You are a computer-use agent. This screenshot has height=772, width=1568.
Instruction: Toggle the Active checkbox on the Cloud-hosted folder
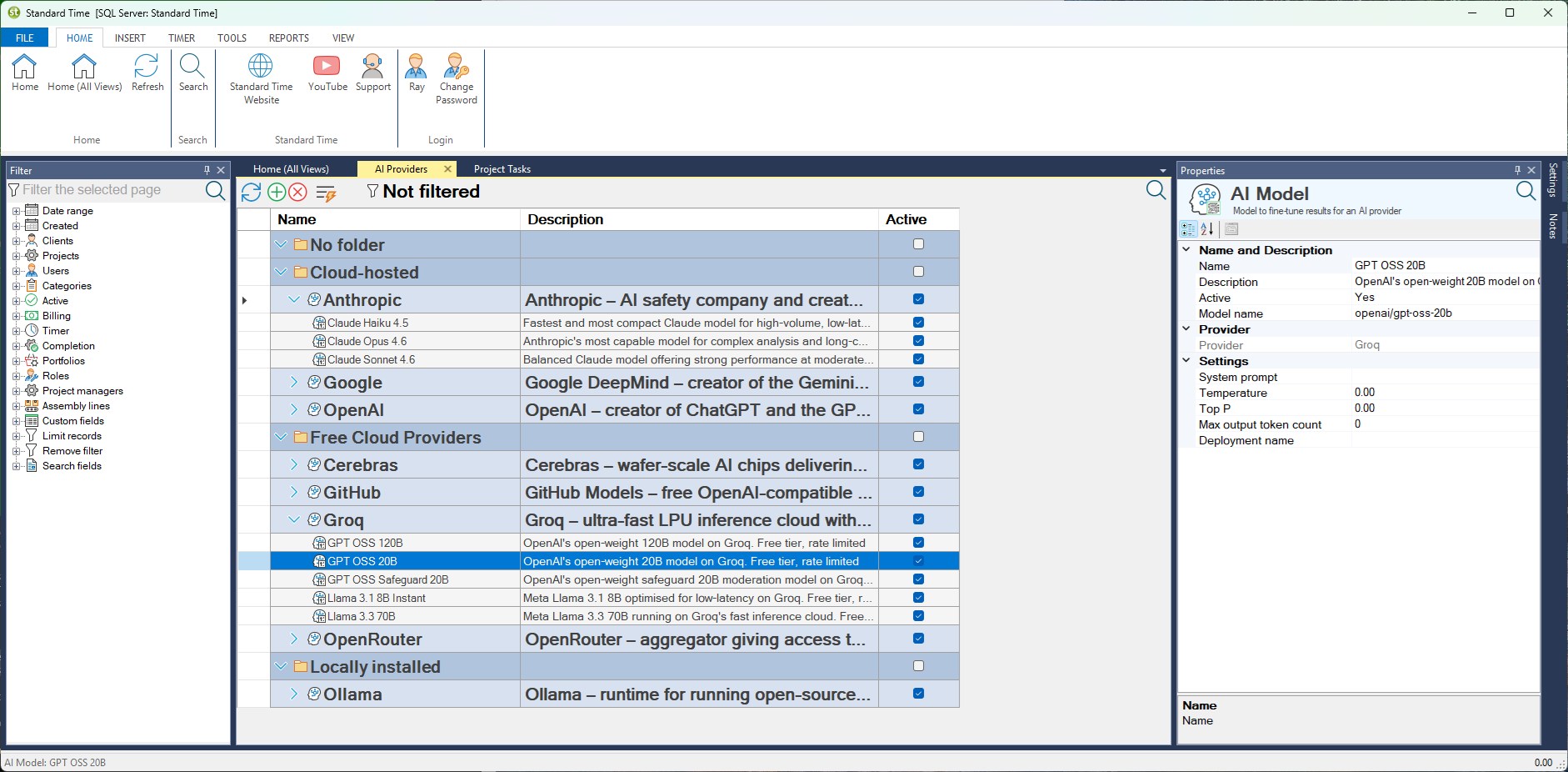coord(918,272)
